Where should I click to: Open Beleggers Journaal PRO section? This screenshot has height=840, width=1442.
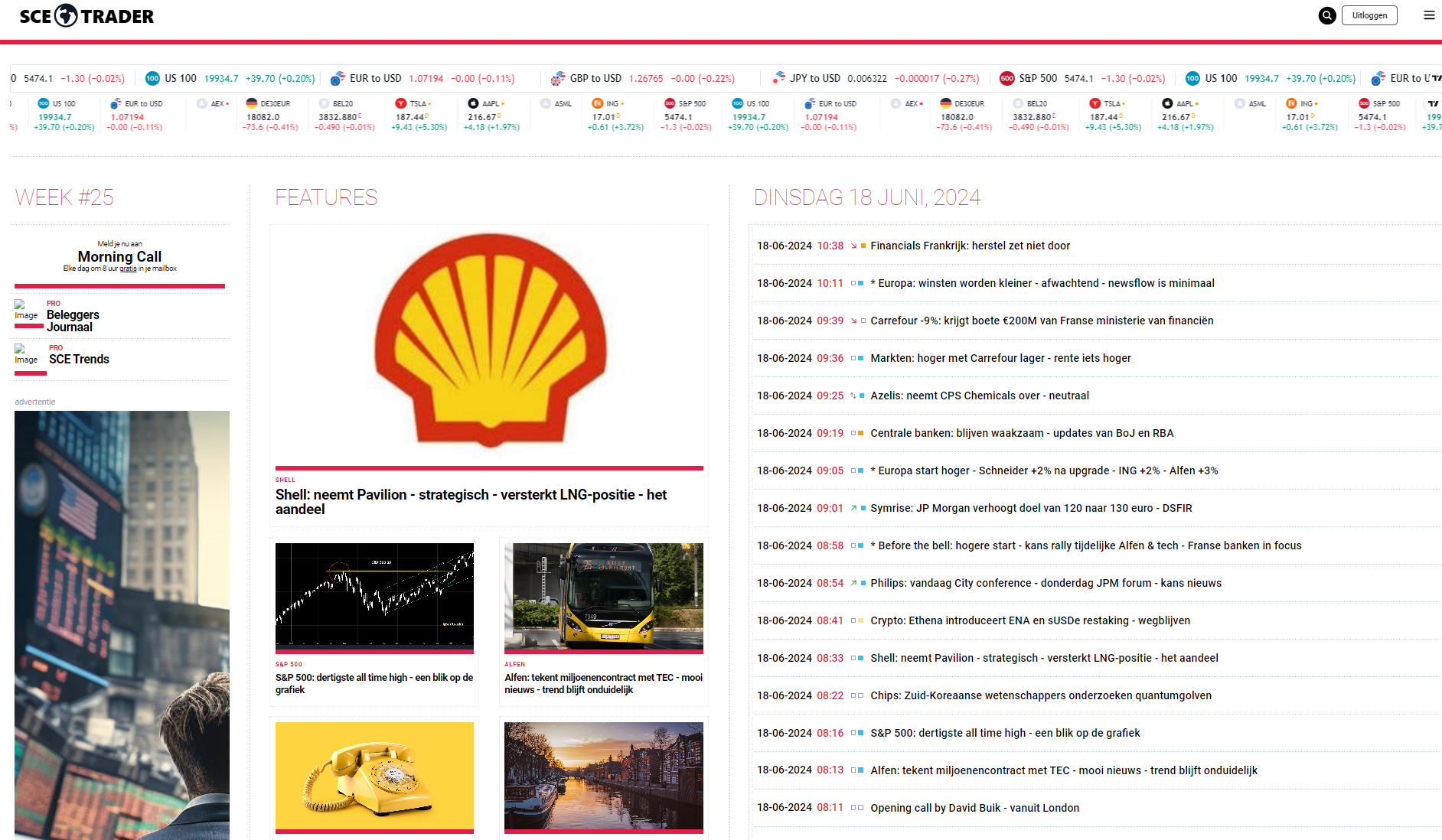tap(73, 321)
